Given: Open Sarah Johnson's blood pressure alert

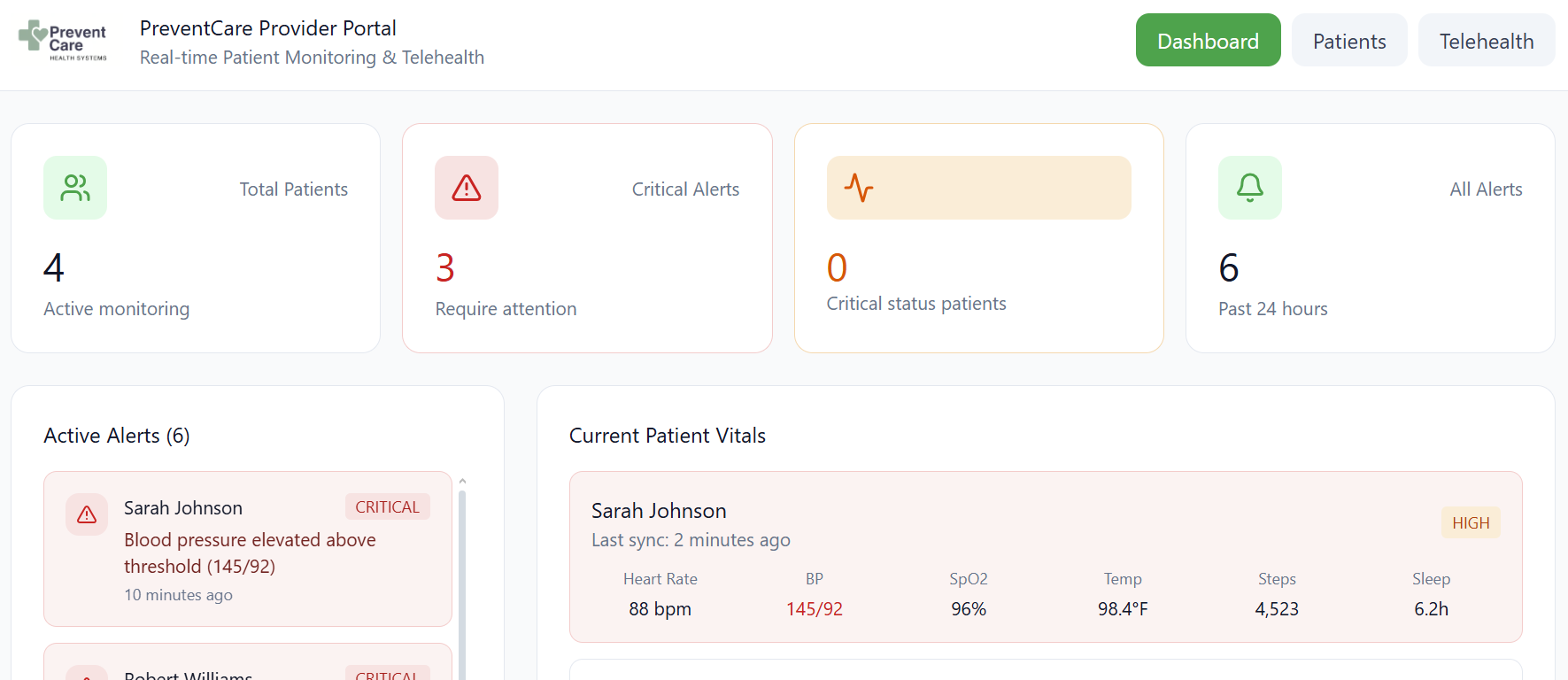Looking at the screenshot, I should click(x=250, y=552).
